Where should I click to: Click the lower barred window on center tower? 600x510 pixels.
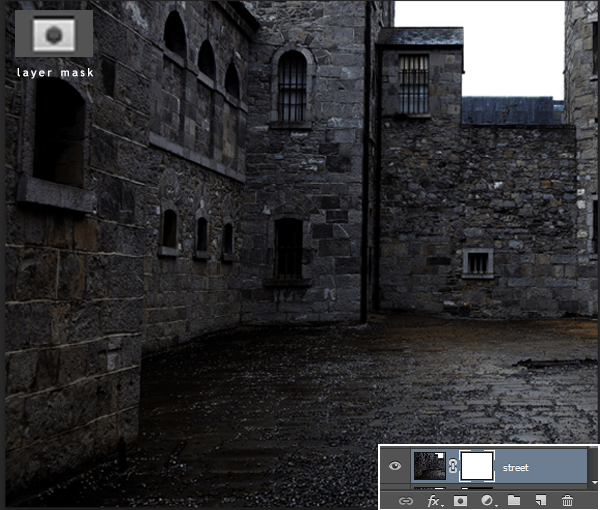[288, 248]
